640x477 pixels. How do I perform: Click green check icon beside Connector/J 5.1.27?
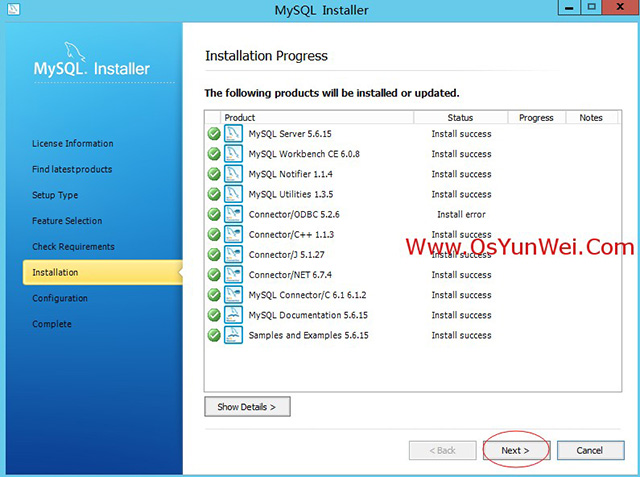[214, 255]
